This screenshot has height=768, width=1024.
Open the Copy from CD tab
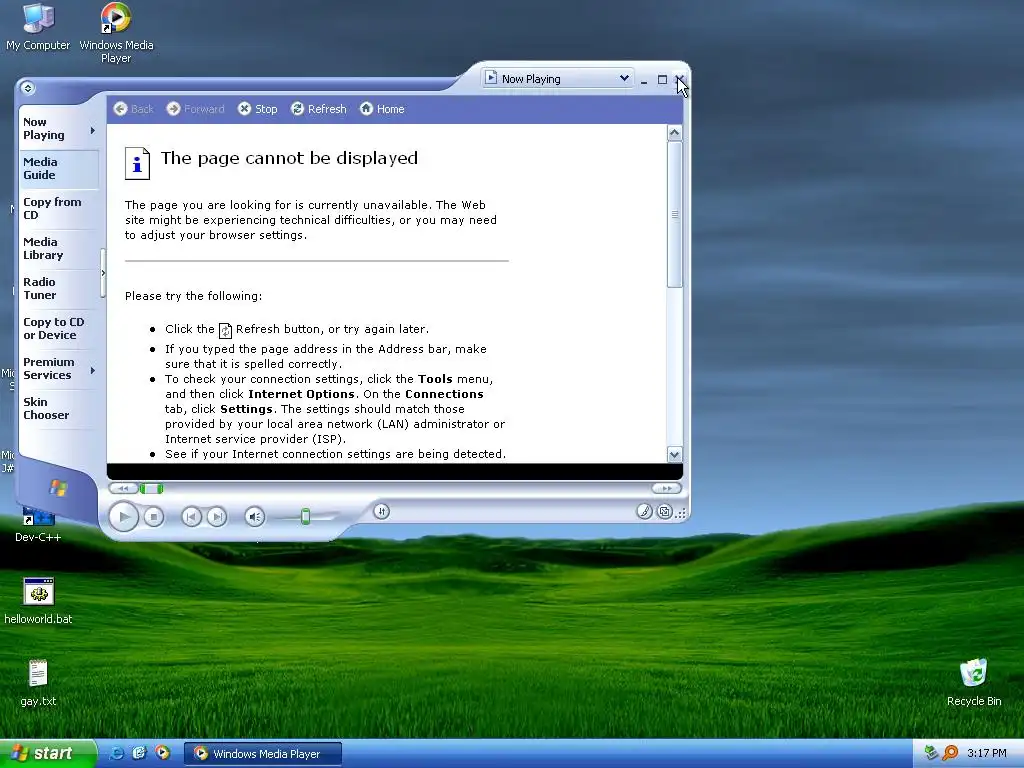coord(59,208)
